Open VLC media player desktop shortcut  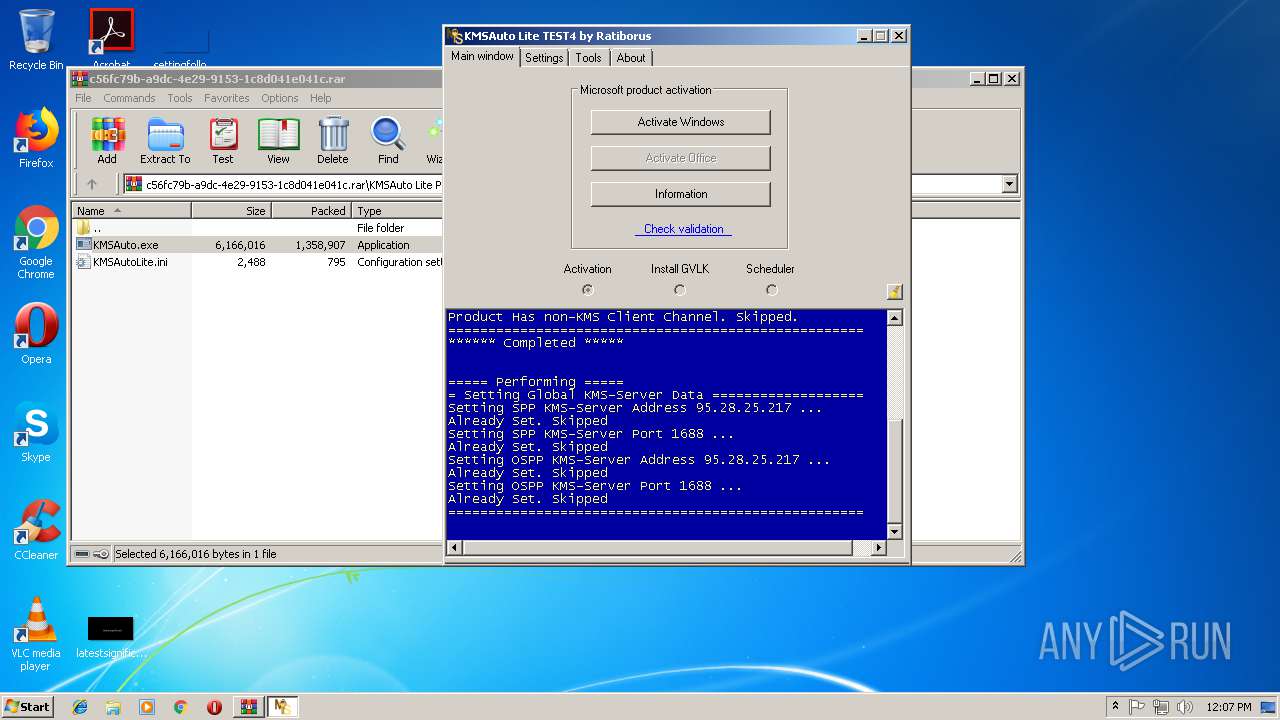click(x=36, y=634)
